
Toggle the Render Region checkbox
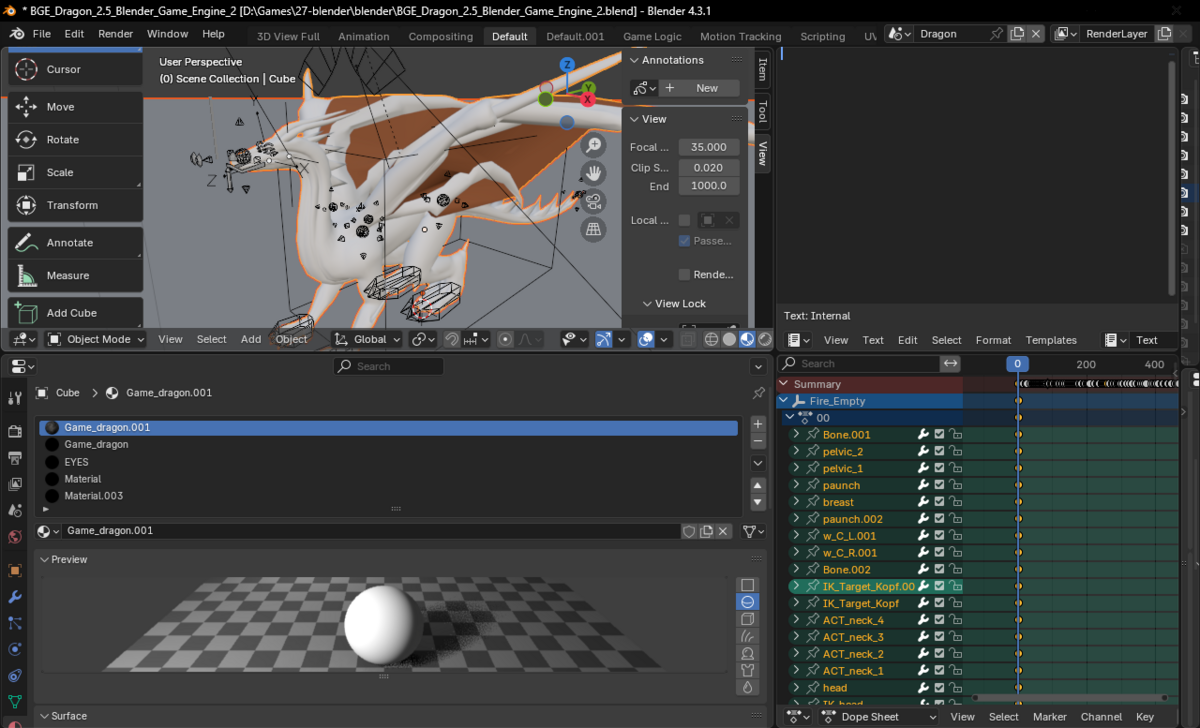(x=684, y=274)
